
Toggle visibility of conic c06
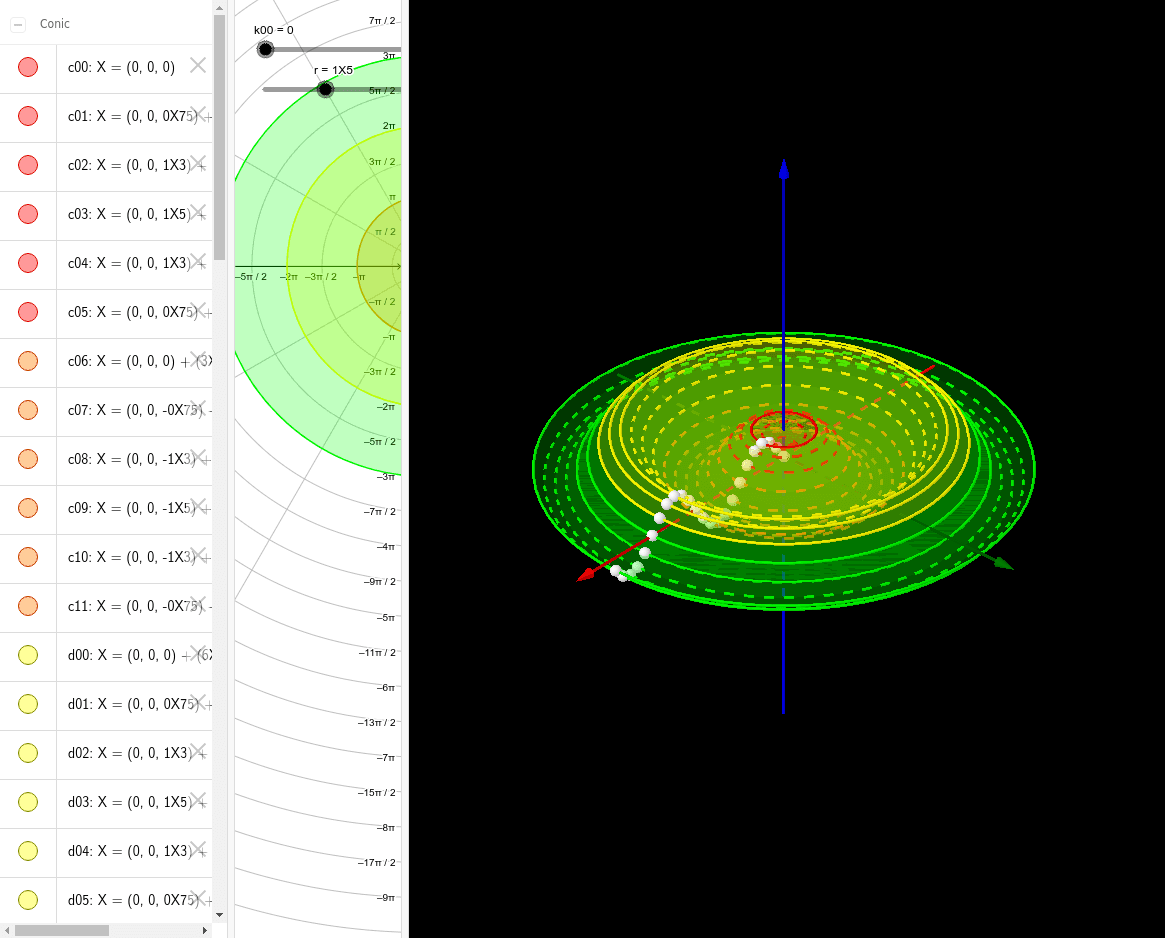(28, 361)
